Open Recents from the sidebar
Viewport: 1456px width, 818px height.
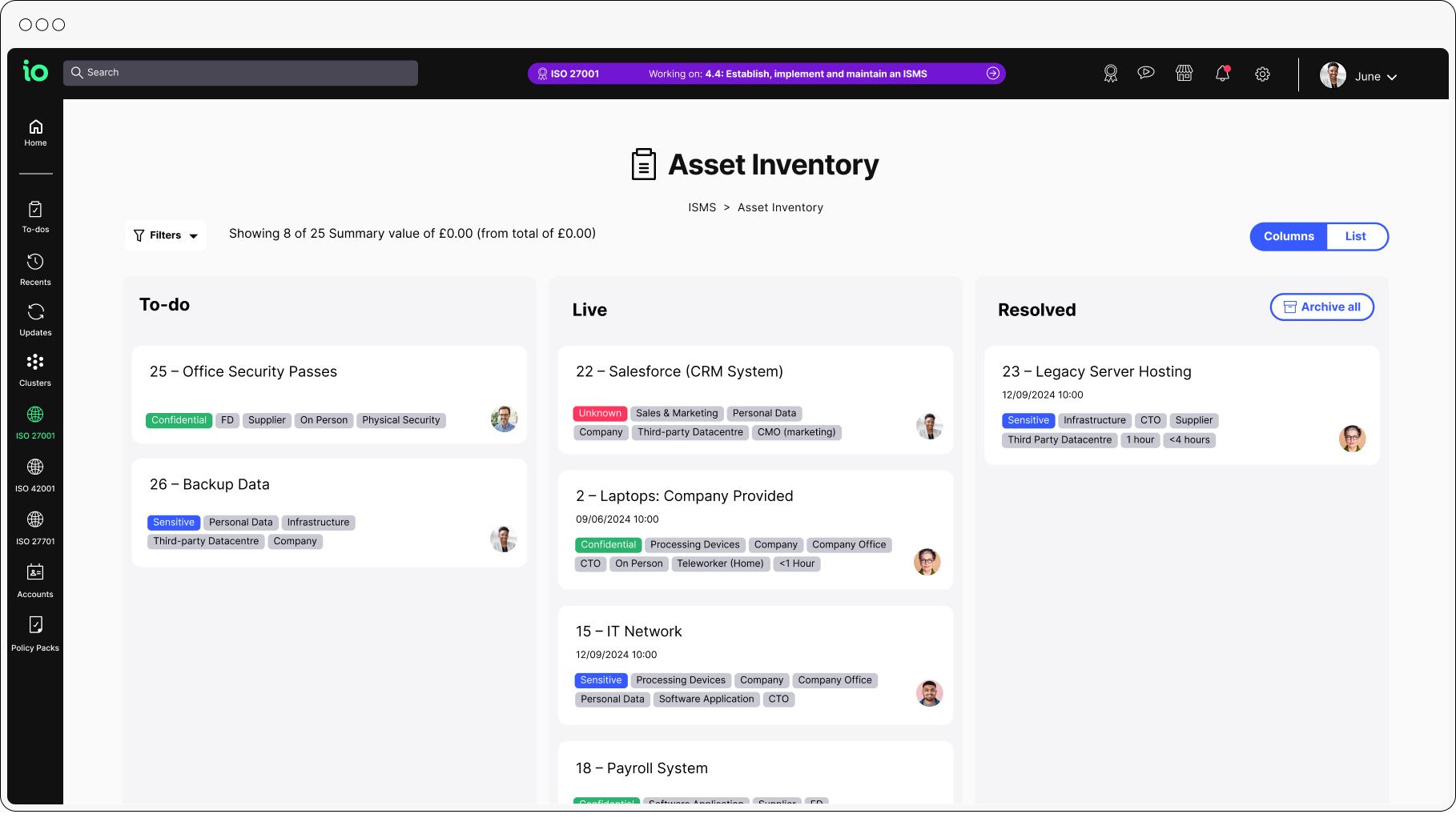coord(35,267)
